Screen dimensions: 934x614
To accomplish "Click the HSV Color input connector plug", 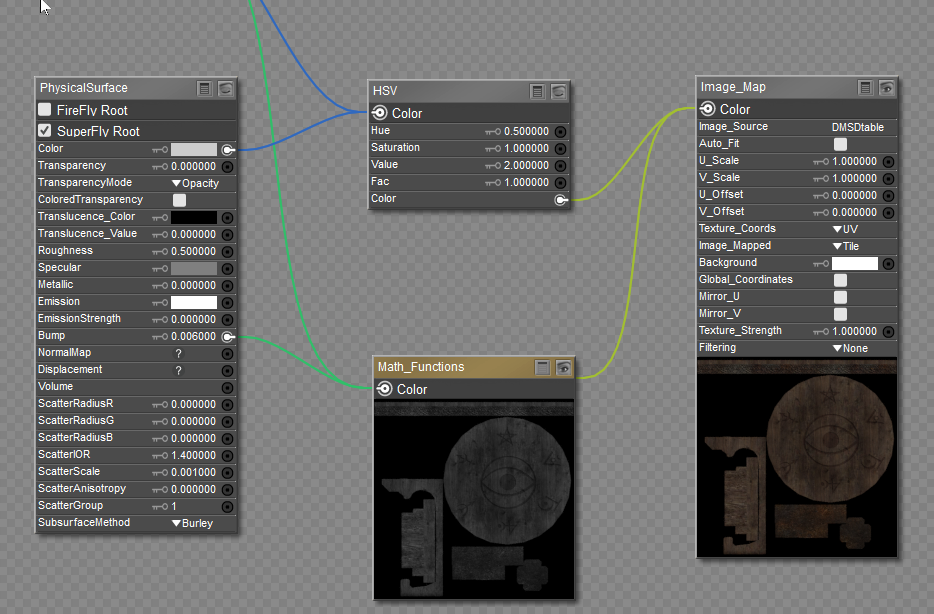I will point(561,200).
